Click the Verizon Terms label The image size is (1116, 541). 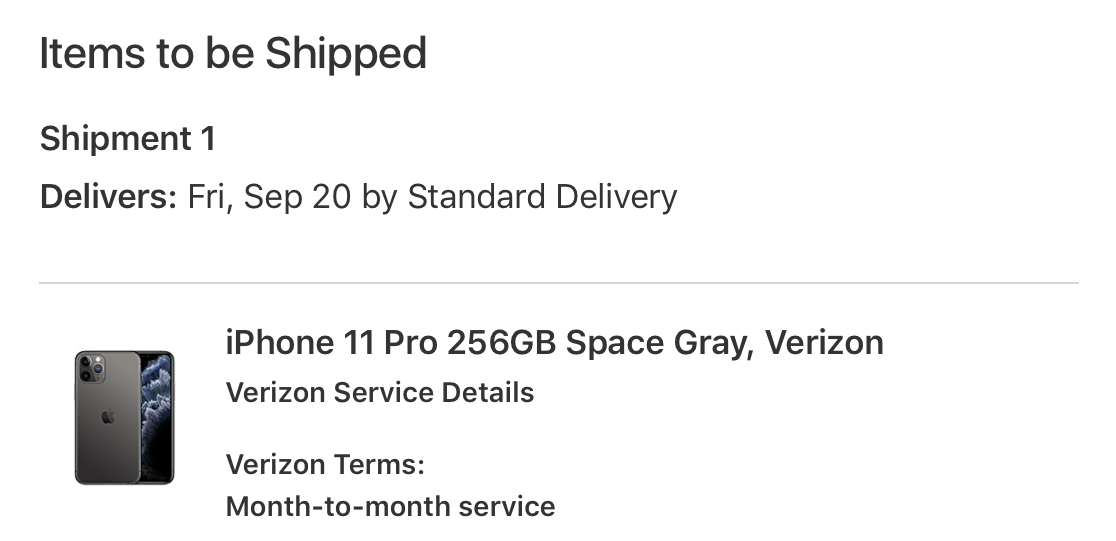click(325, 465)
